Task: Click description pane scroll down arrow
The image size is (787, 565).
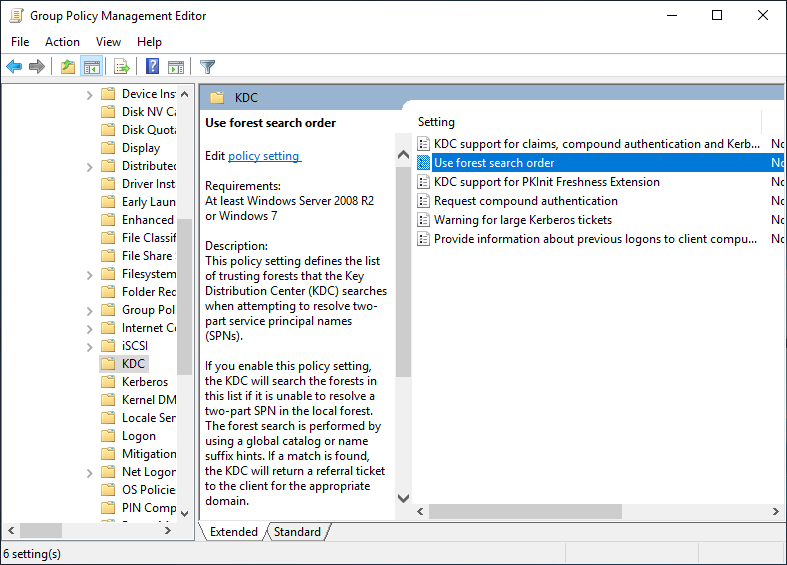Action: (403, 498)
